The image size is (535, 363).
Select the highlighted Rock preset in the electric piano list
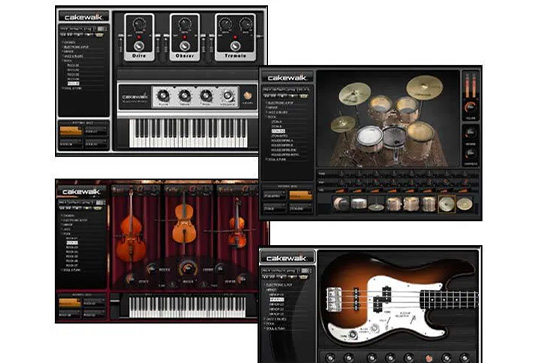tap(73, 83)
